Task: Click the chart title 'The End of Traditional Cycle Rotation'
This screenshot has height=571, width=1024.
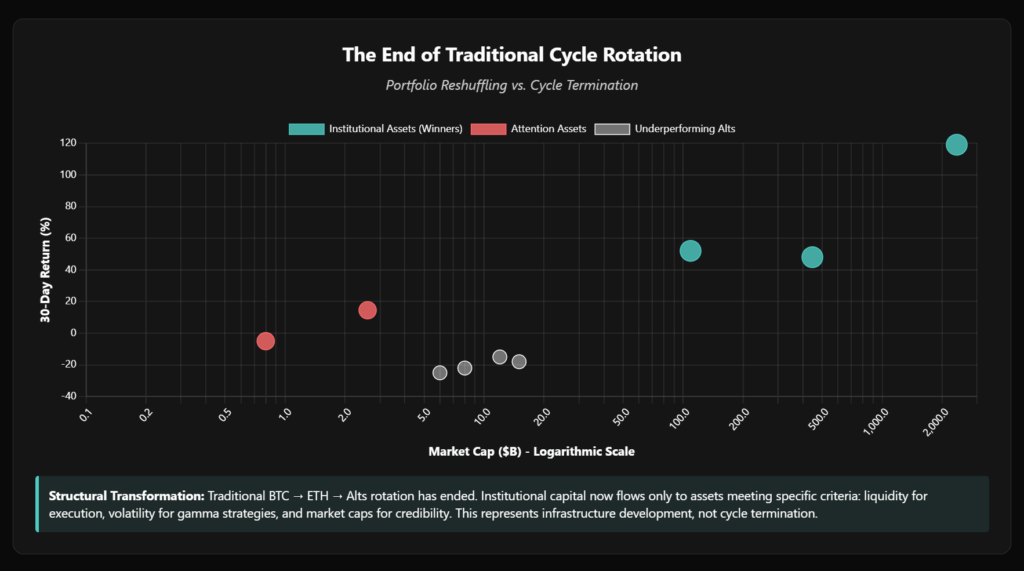Action: click(x=512, y=54)
